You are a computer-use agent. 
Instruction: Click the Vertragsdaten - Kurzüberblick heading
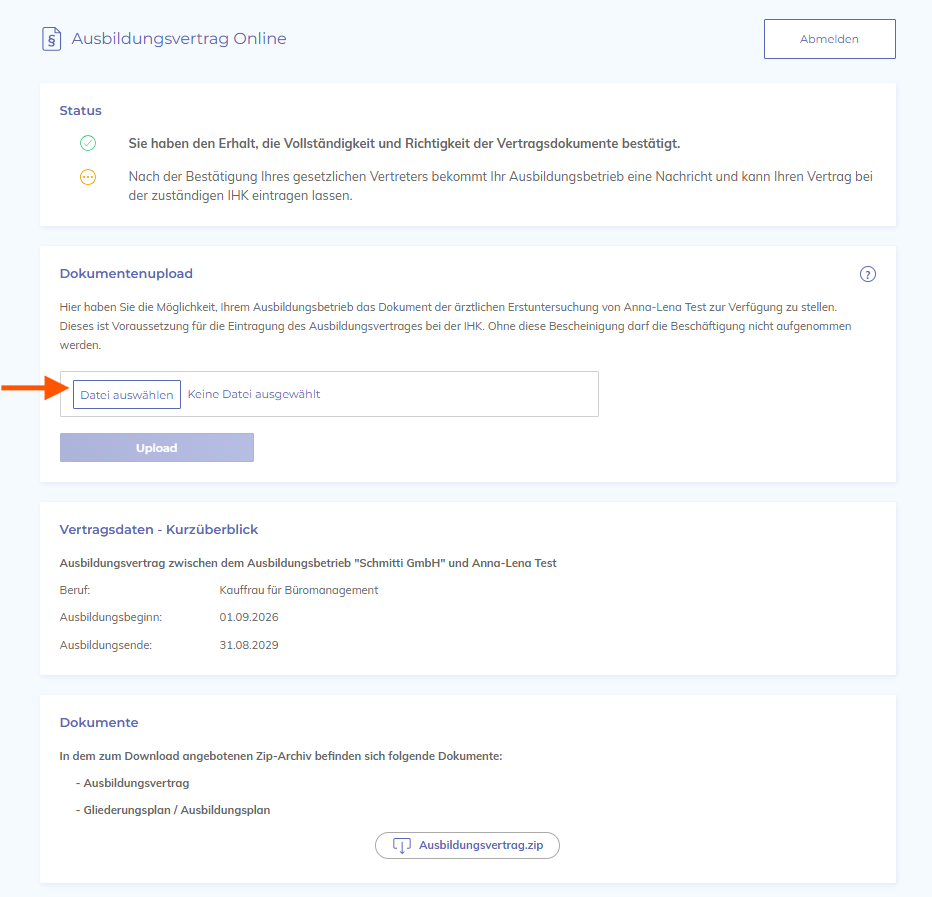click(159, 530)
